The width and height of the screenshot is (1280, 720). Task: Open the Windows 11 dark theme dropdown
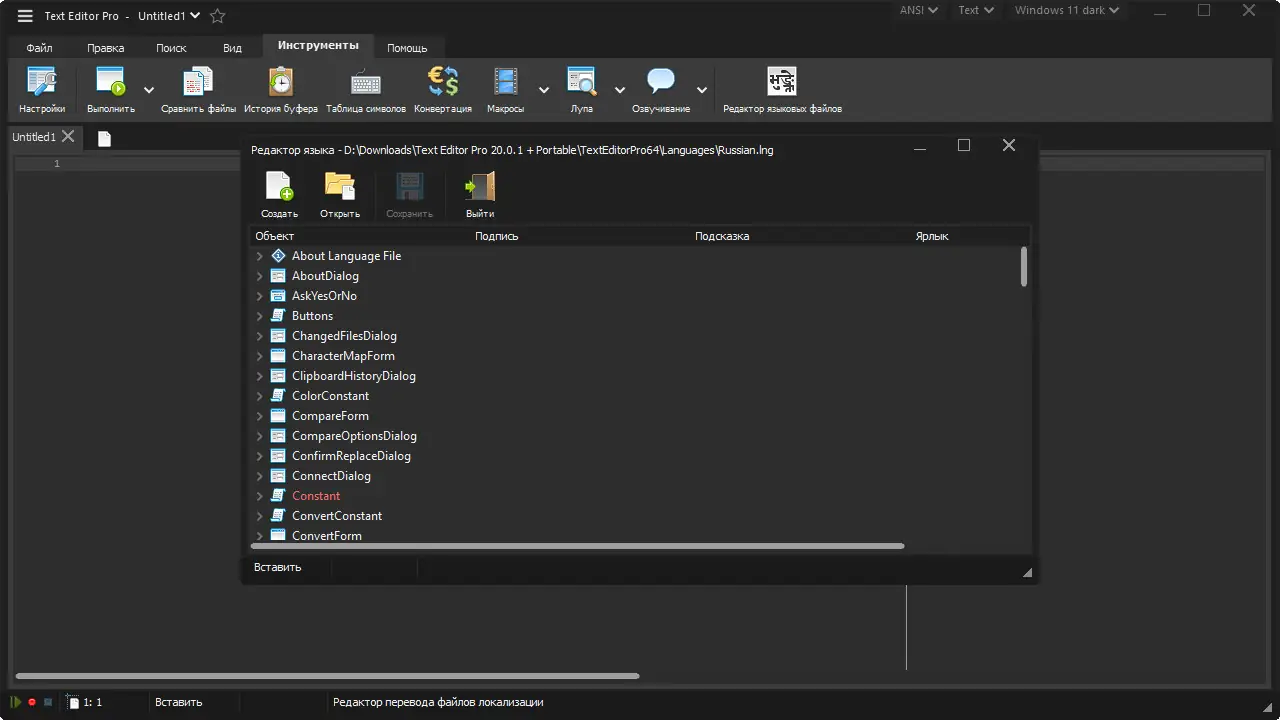1066,10
